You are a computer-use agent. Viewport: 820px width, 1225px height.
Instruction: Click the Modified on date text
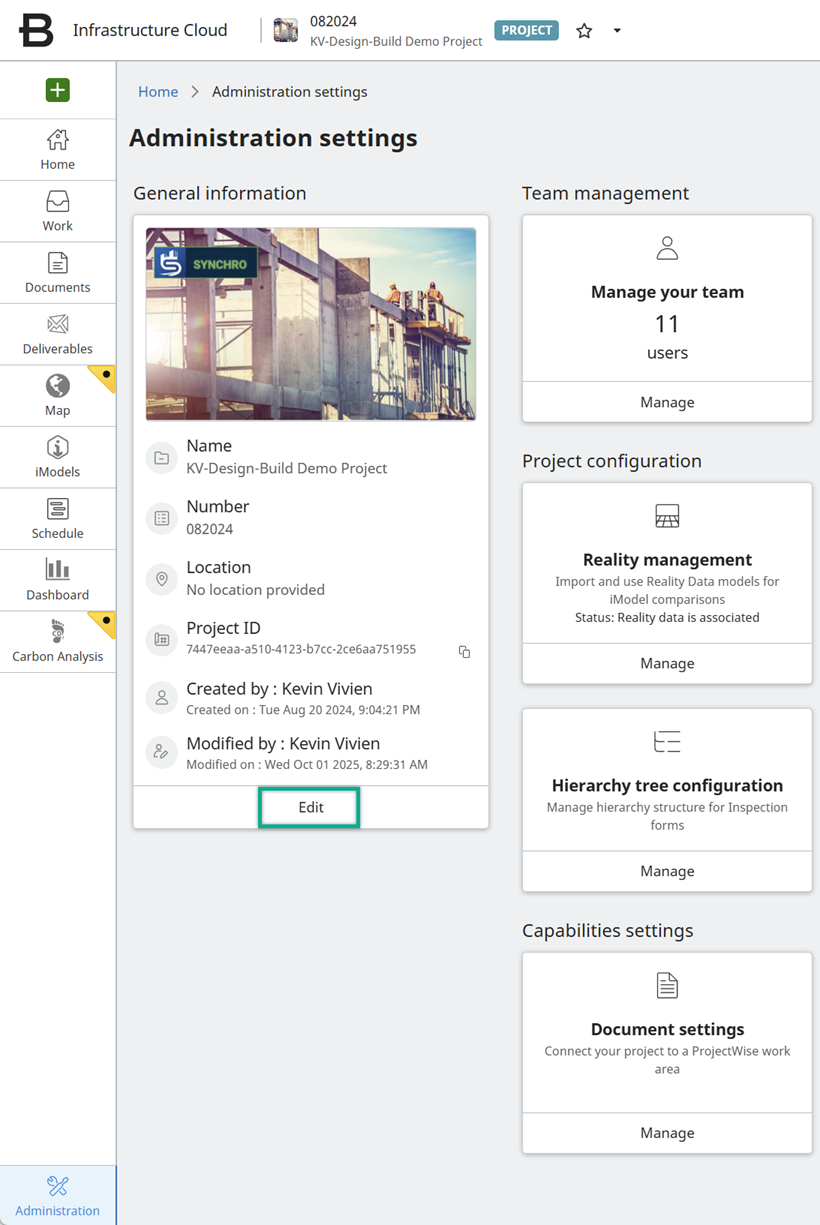307,765
